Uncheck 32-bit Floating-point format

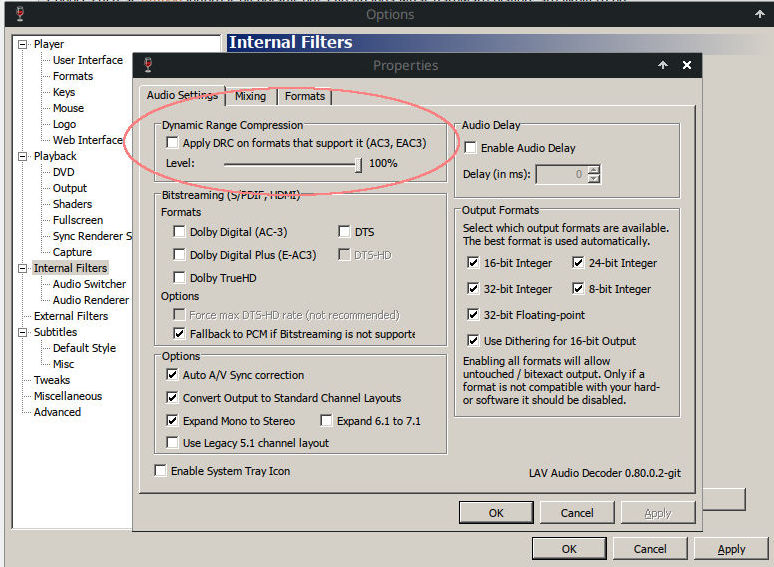[x=473, y=315]
